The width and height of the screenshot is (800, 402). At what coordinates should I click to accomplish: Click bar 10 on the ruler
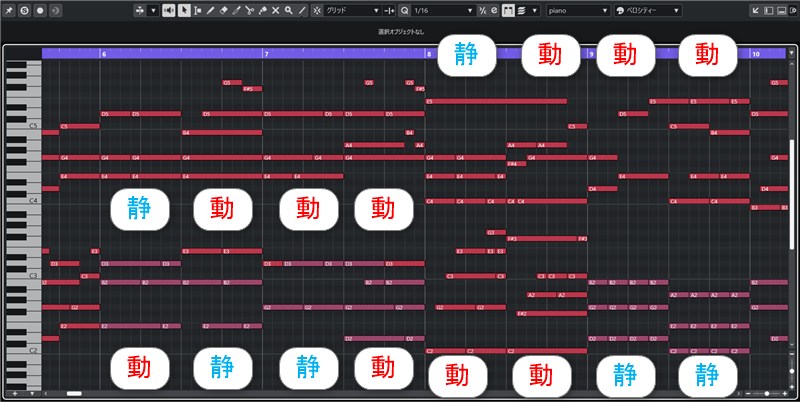click(756, 54)
